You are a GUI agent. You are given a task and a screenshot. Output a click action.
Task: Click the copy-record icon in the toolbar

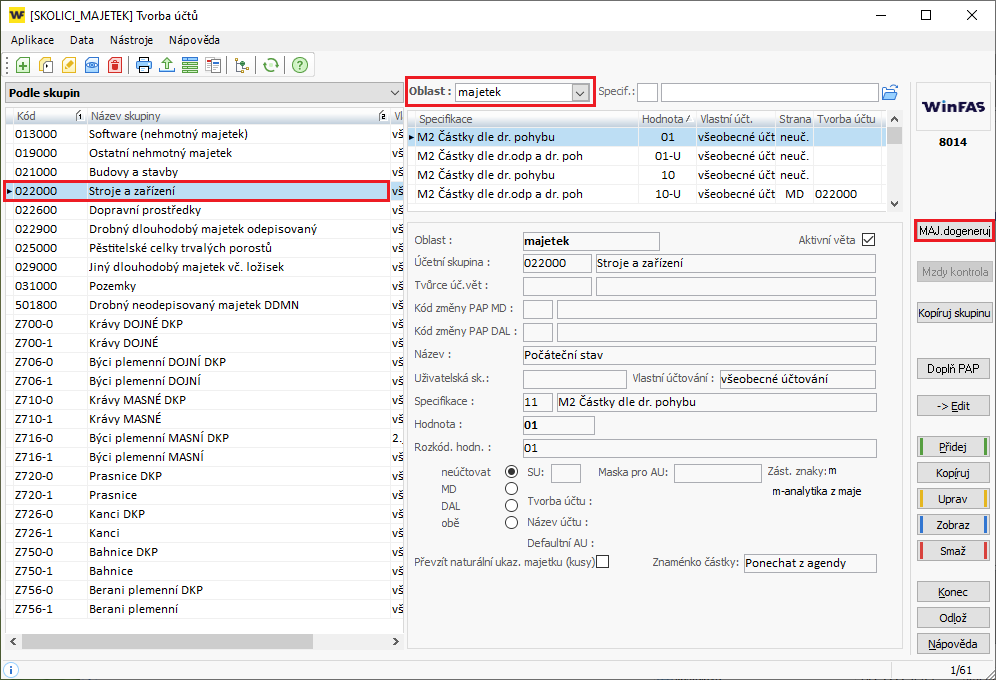(x=46, y=65)
